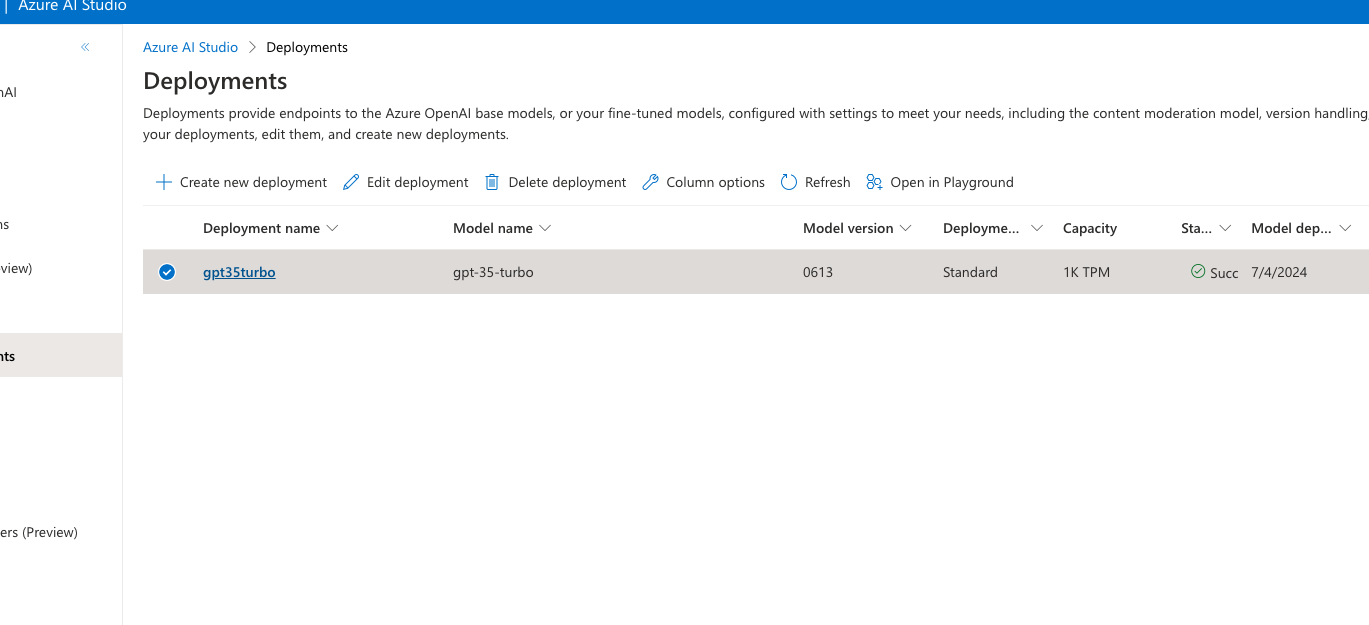Click the Create new deployment button

241,182
